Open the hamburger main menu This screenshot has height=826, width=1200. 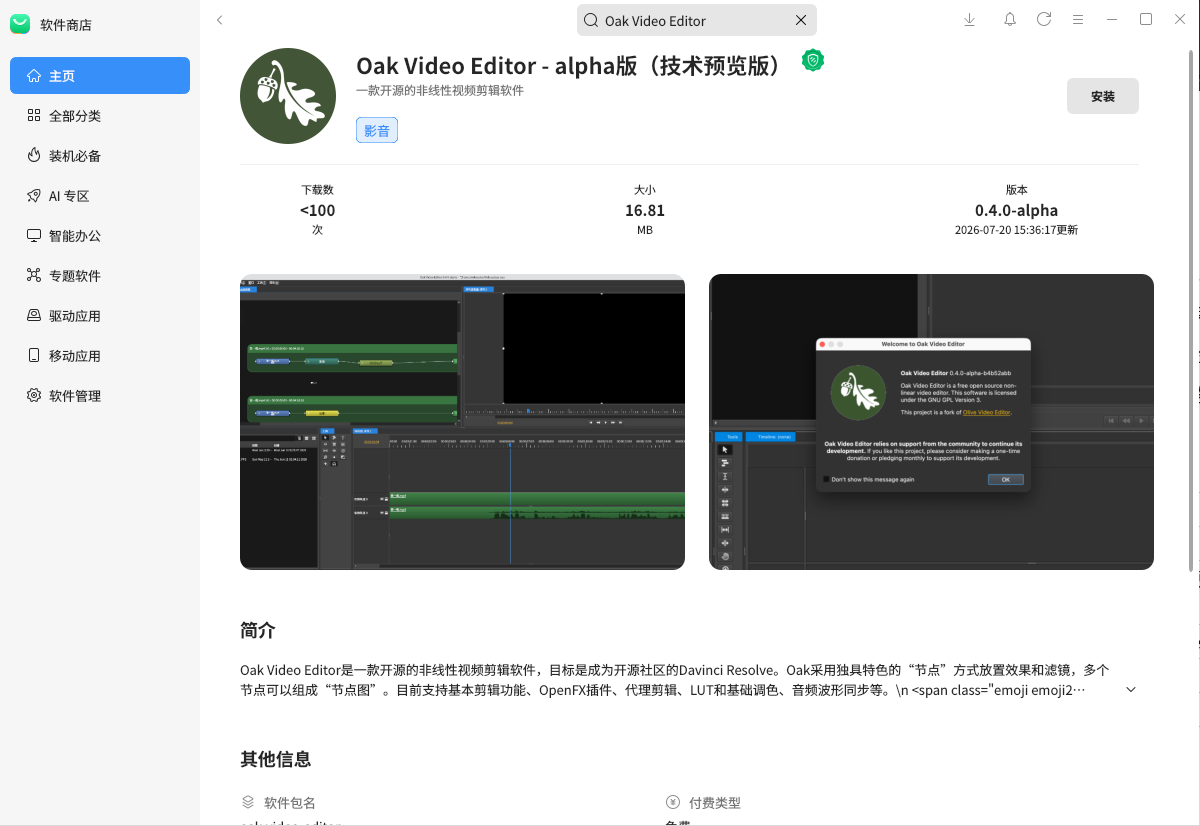pyautogui.click(x=1078, y=20)
